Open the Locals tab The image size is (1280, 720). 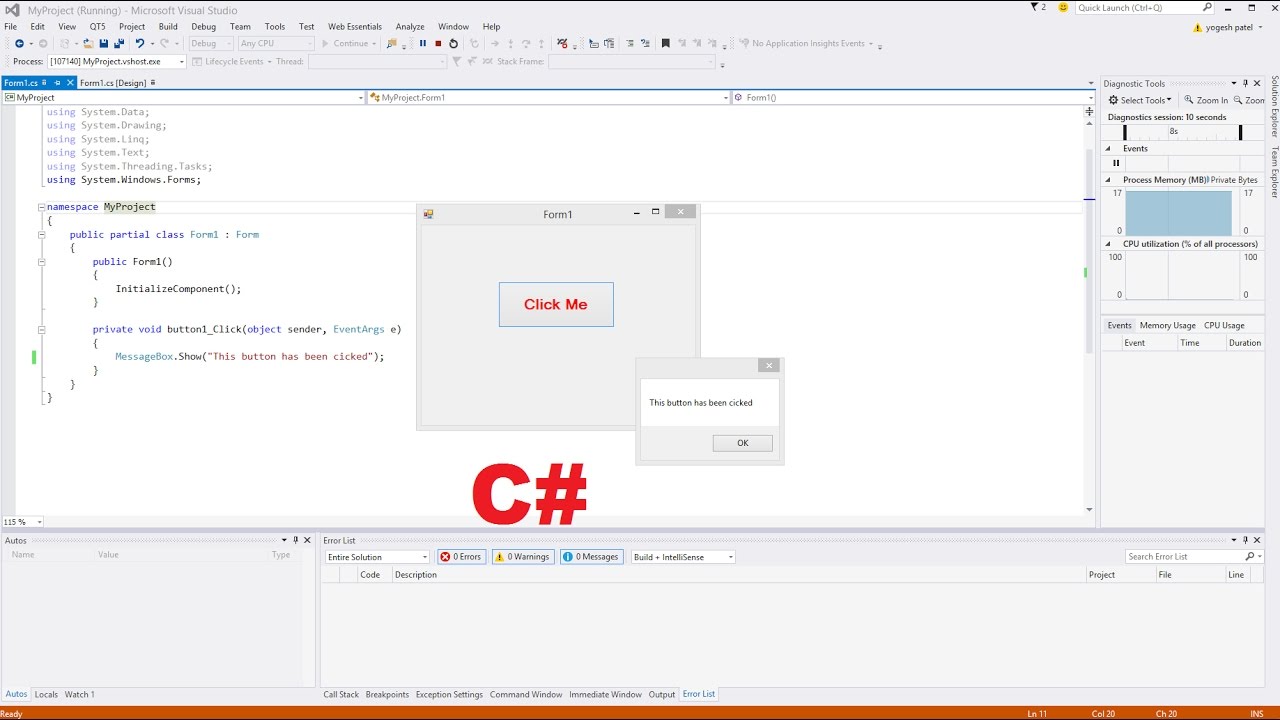pos(46,695)
